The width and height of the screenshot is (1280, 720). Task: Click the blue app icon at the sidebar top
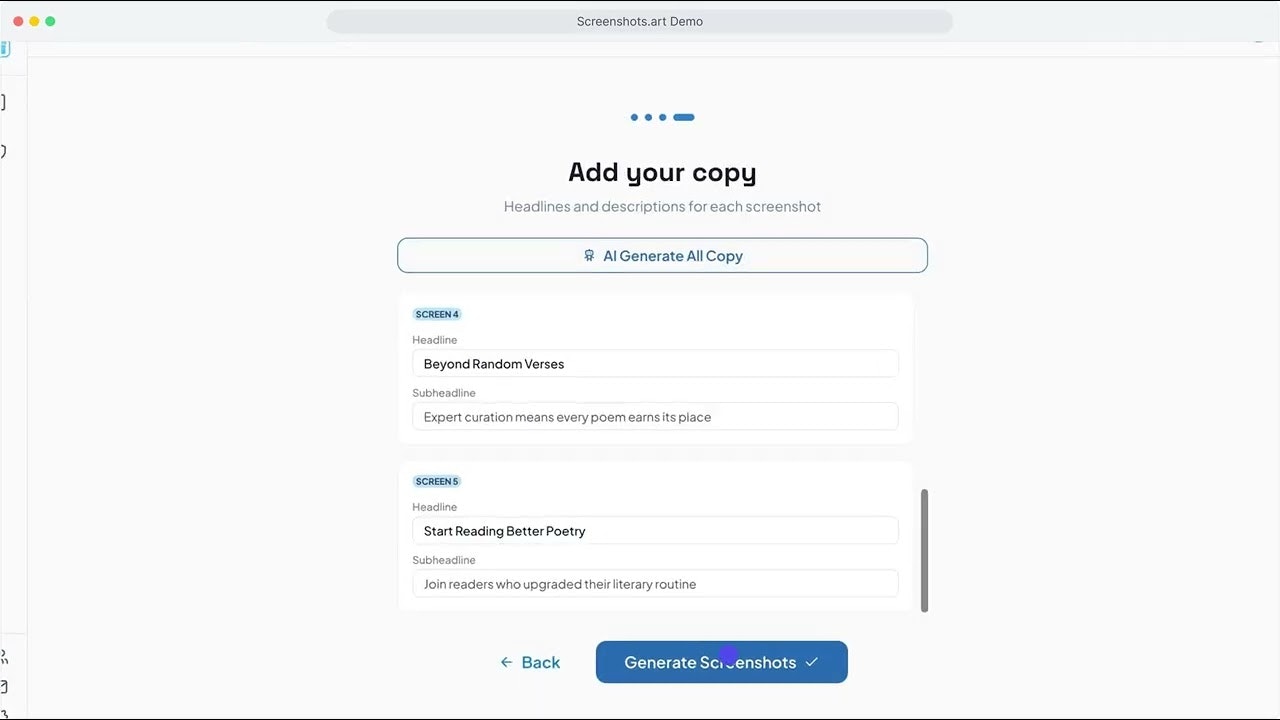tap(4, 48)
